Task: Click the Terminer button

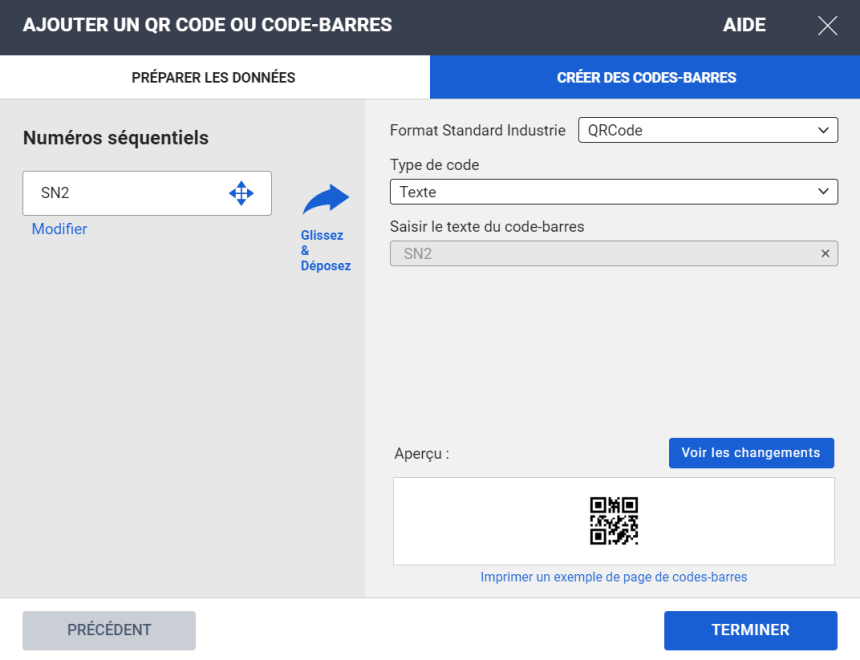Action: pyautogui.click(x=750, y=630)
